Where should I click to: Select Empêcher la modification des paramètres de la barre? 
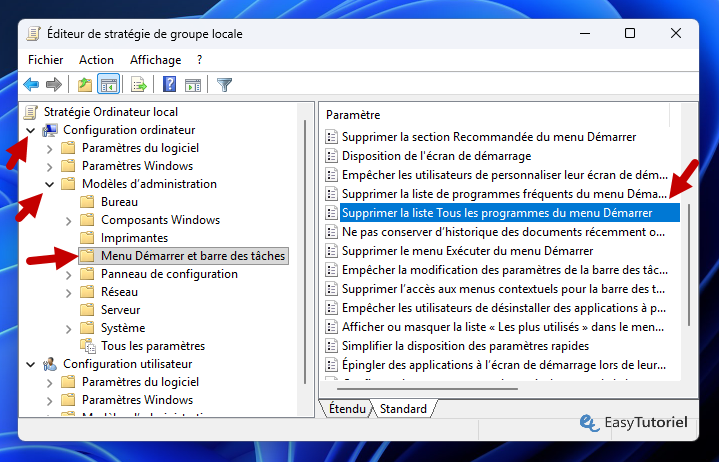tap(504, 270)
